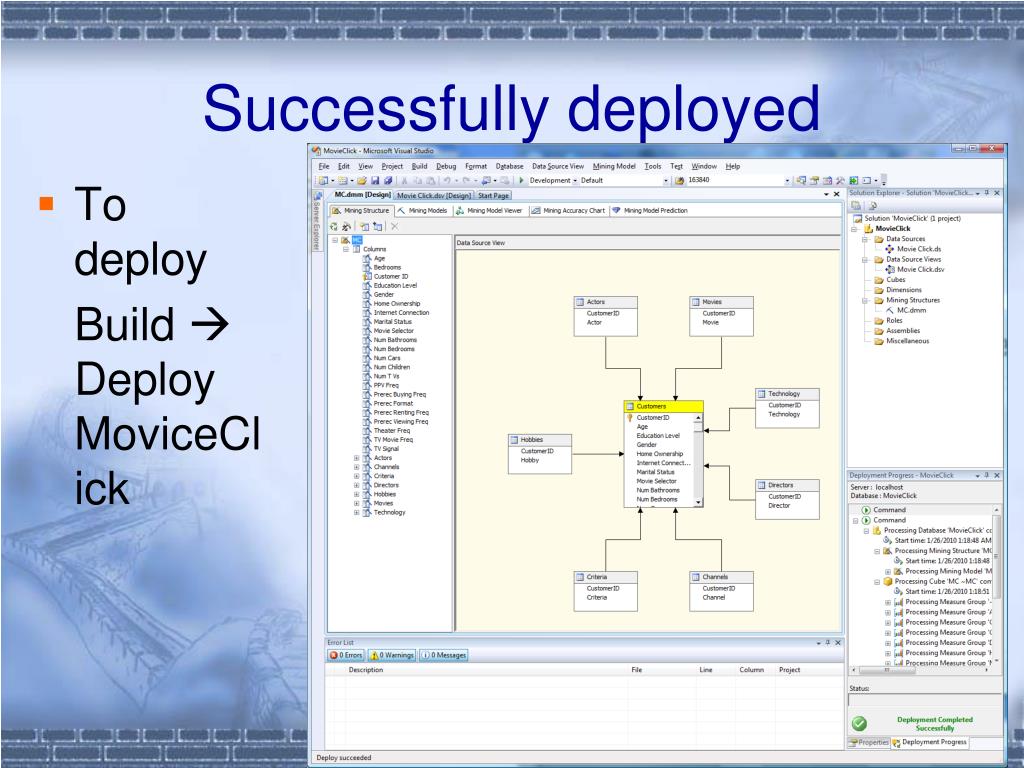Click the green Deployment Completed checkmark icon

point(859,724)
